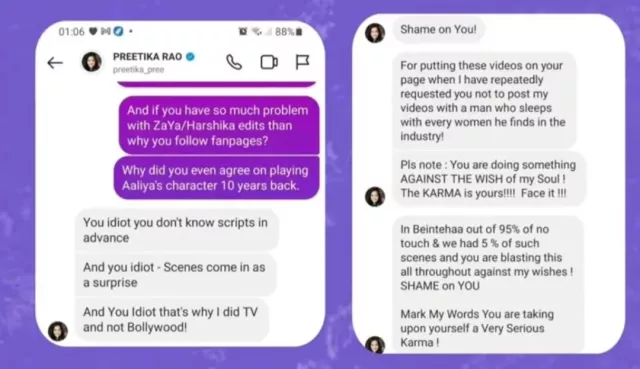Select the 'Shame on You!' message bubble
The image size is (640, 369).
[x=438, y=29]
